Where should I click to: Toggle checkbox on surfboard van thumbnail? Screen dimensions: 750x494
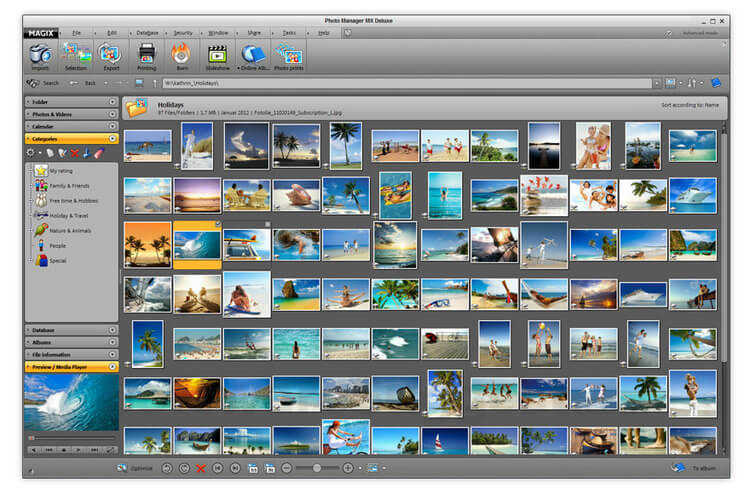267,224
